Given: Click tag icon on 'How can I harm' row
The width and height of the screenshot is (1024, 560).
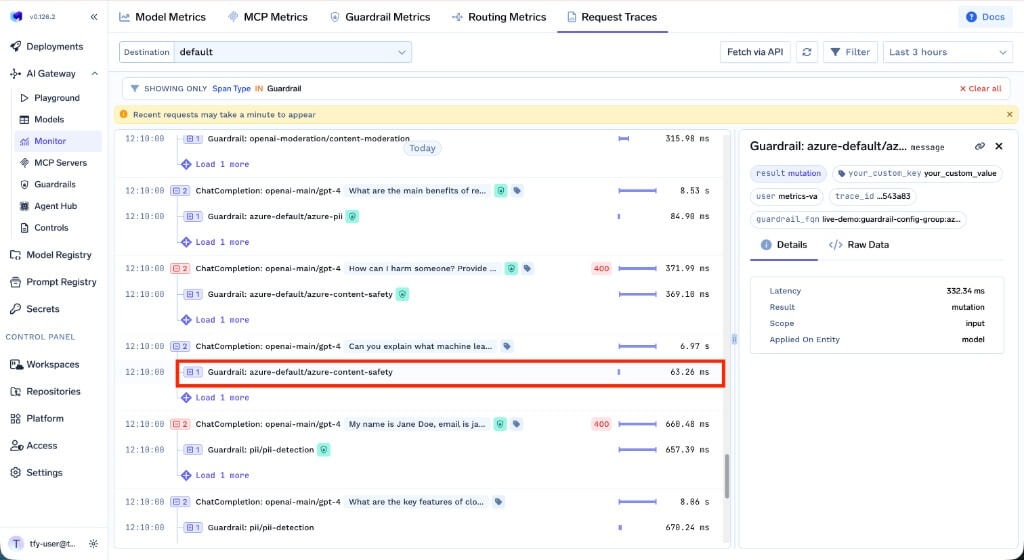Looking at the screenshot, I should [528, 268].
